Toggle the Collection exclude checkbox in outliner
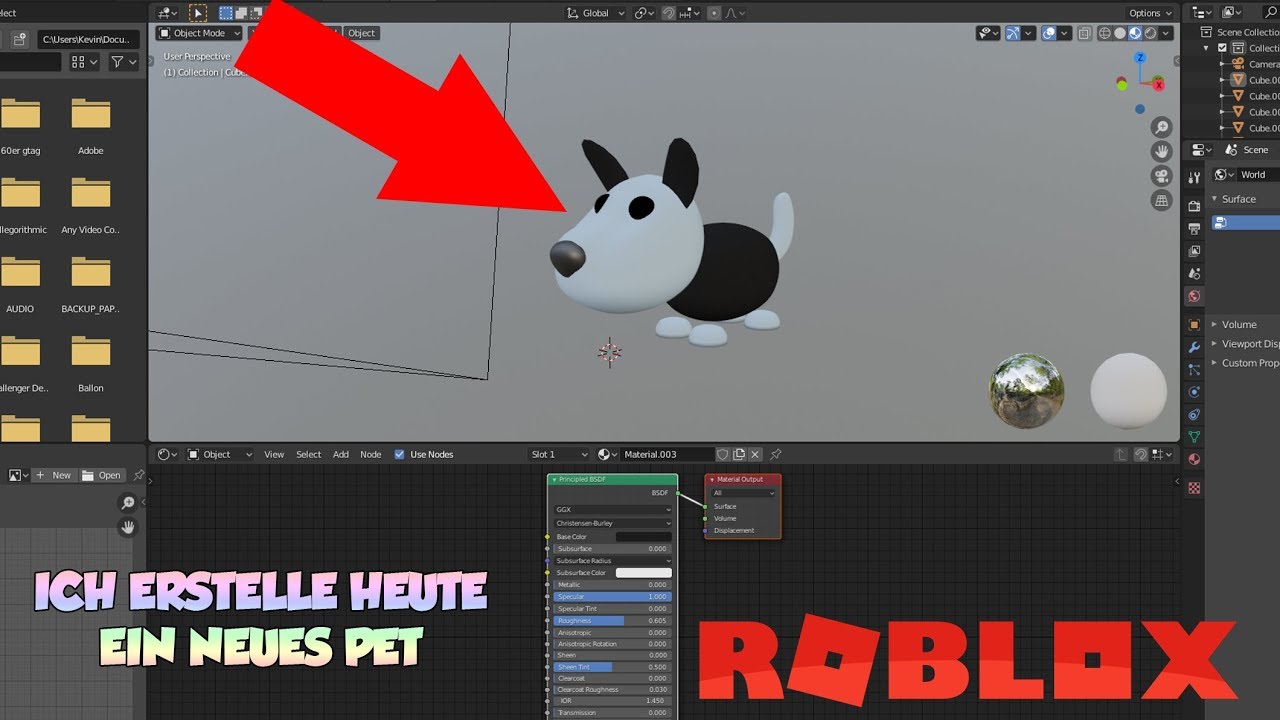The height and width of the screenshot is (720, 1280). (x=1221, y=48)
